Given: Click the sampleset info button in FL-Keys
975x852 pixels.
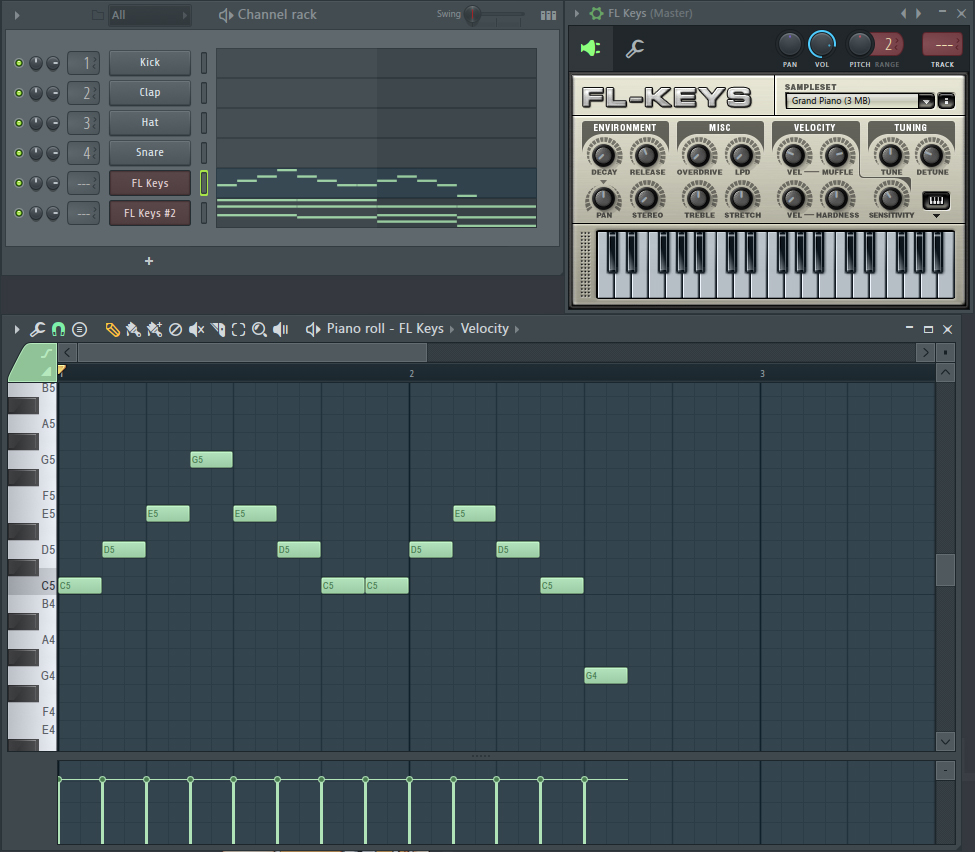Looking at the screenshot, I should (946, 101).
